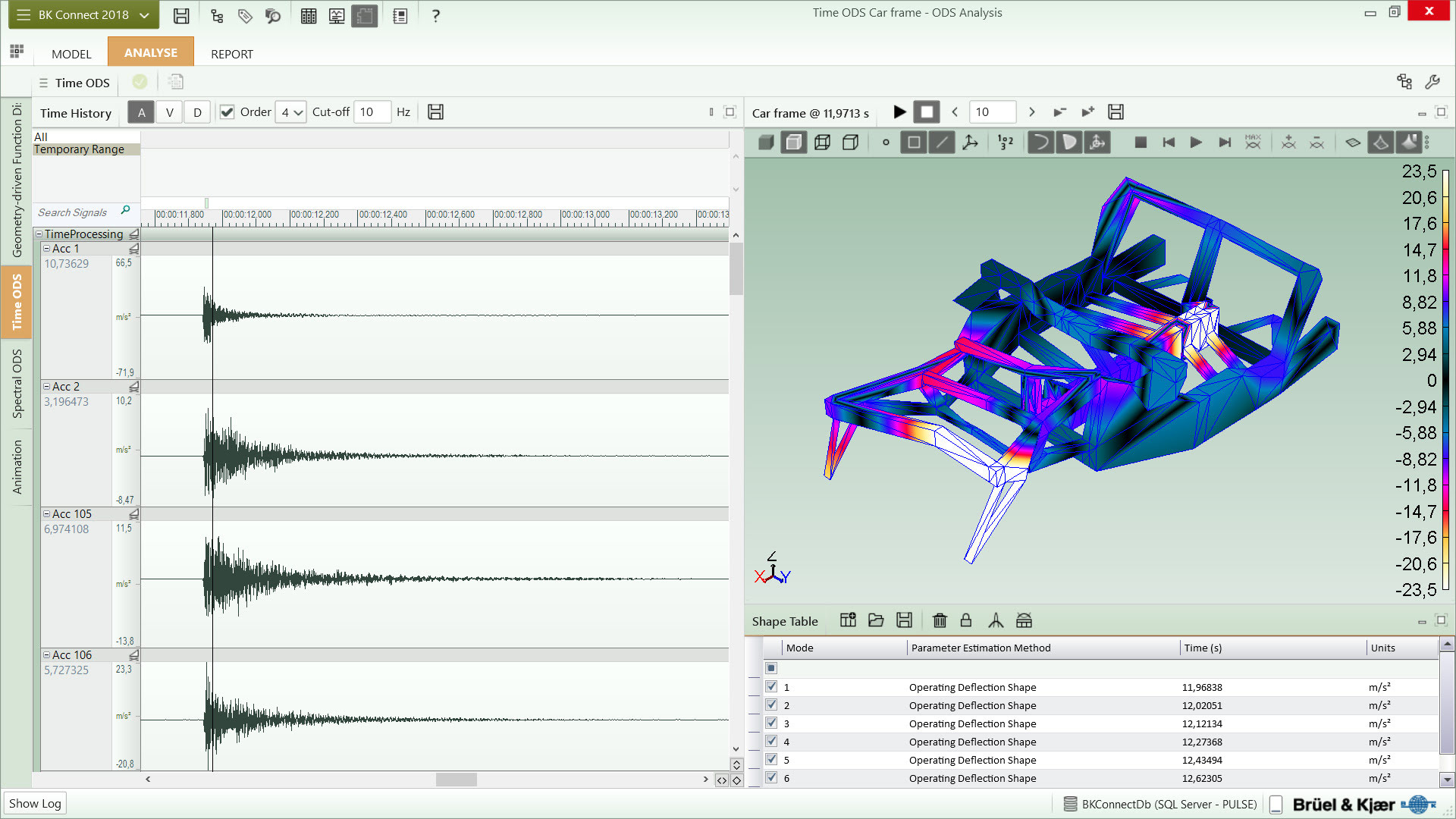Viewport: 1456px width, 819px height.
Task: Select wireframe display mode icon
Action: click(x=822, y=143)
